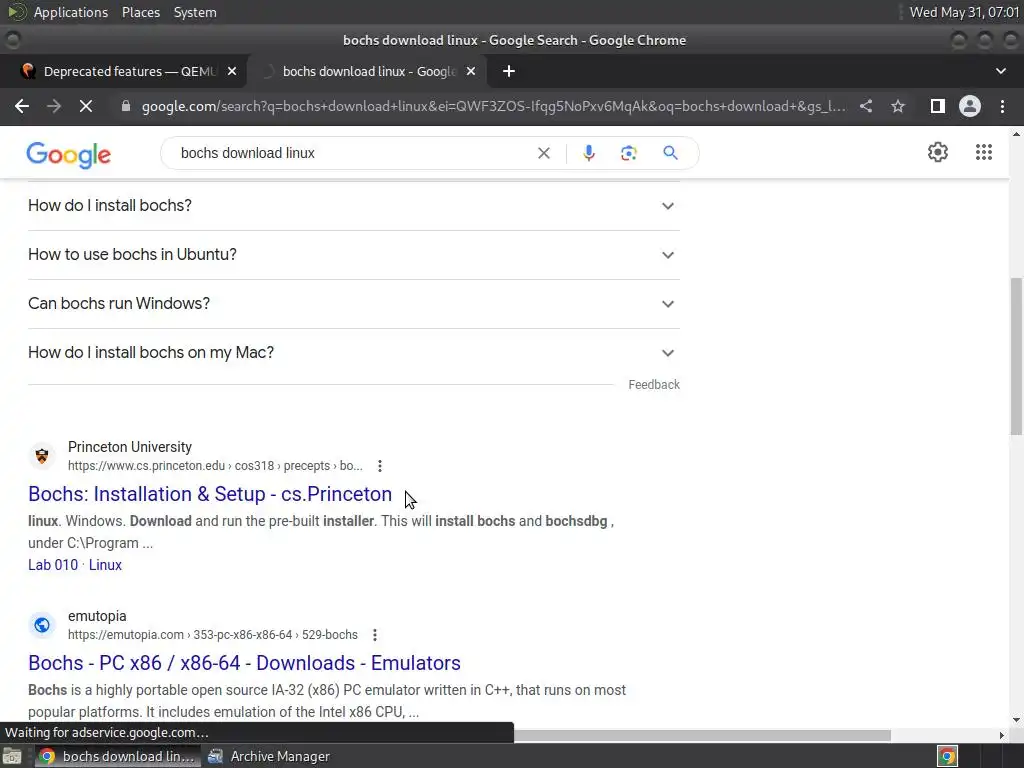Submit search with magnifier icon
Screen dimensions: 1024x768
coord(670,153)
